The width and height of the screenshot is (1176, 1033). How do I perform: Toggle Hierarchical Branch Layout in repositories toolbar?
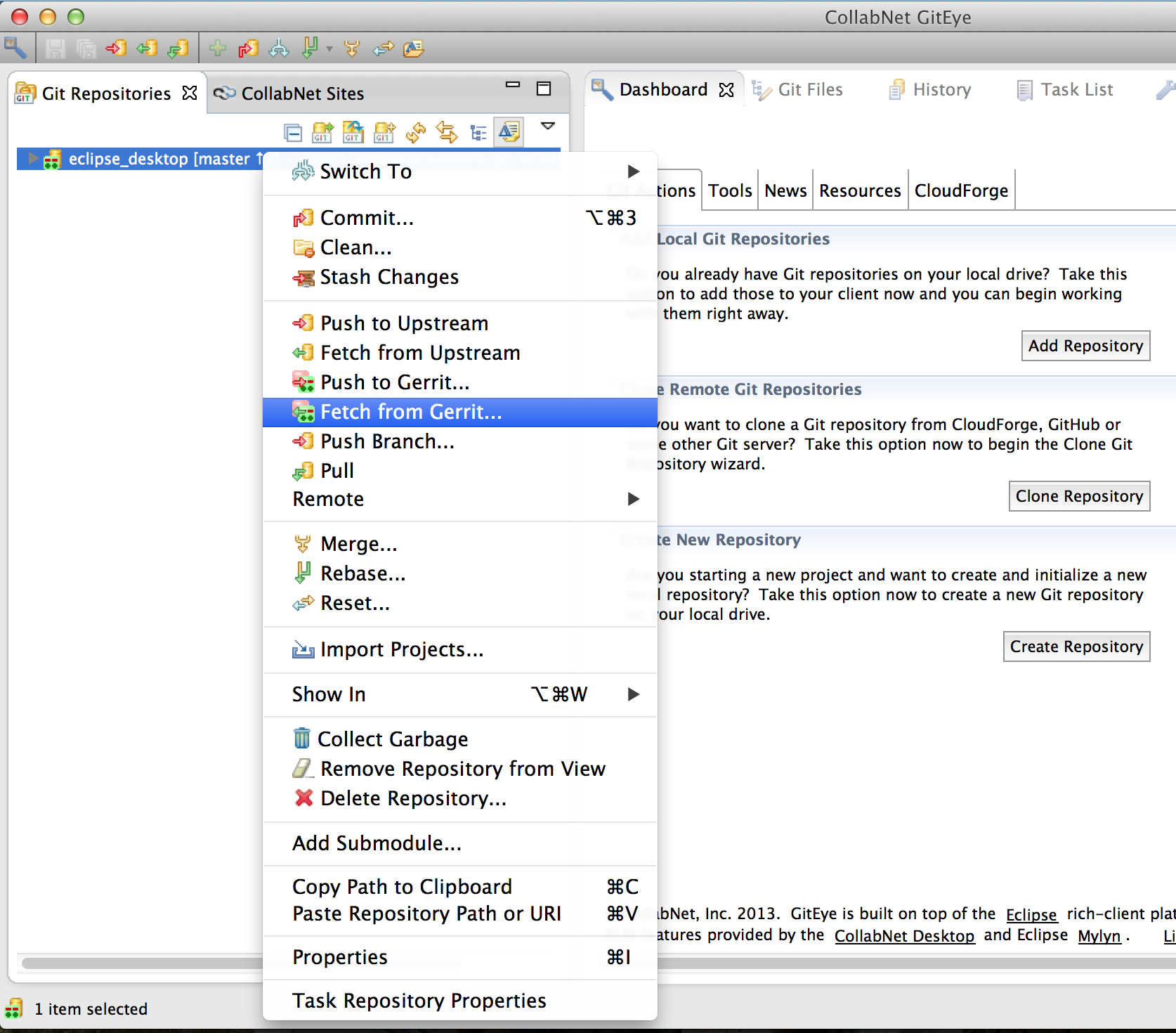[x=478, y=132]
